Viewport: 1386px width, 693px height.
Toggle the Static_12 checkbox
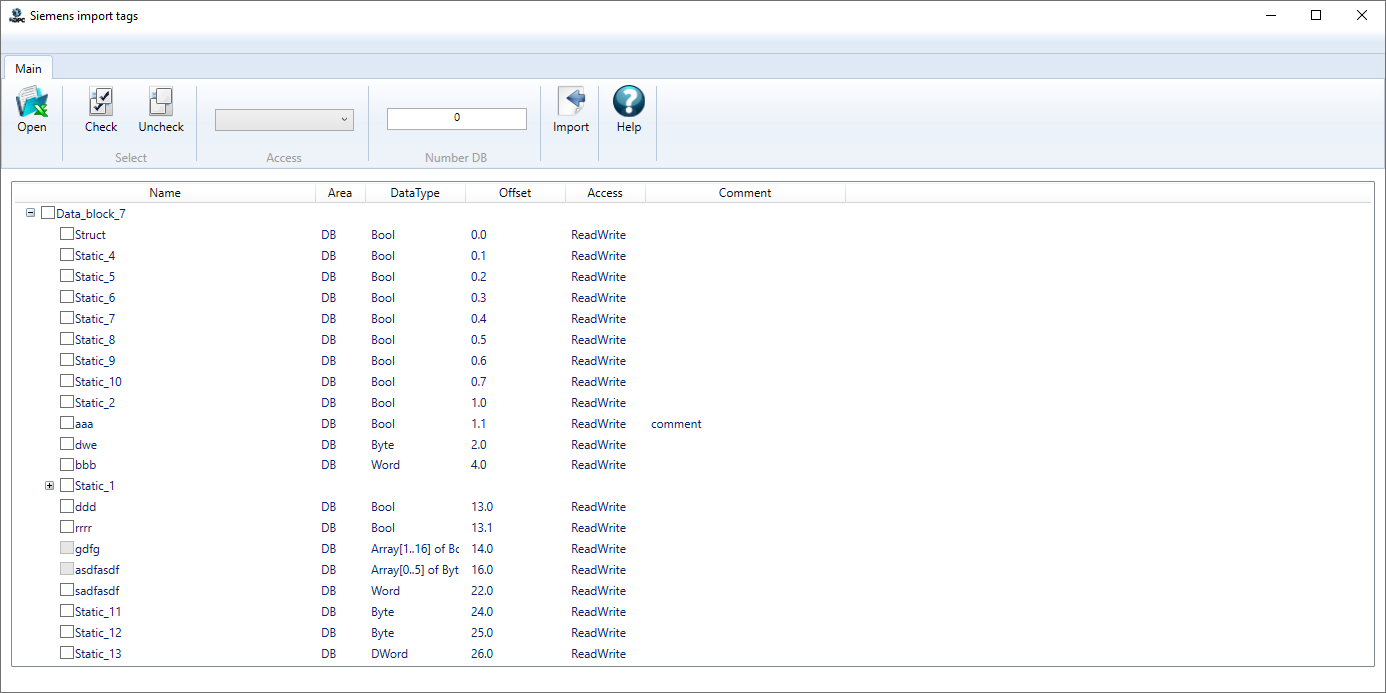click(x=67, y=632)
